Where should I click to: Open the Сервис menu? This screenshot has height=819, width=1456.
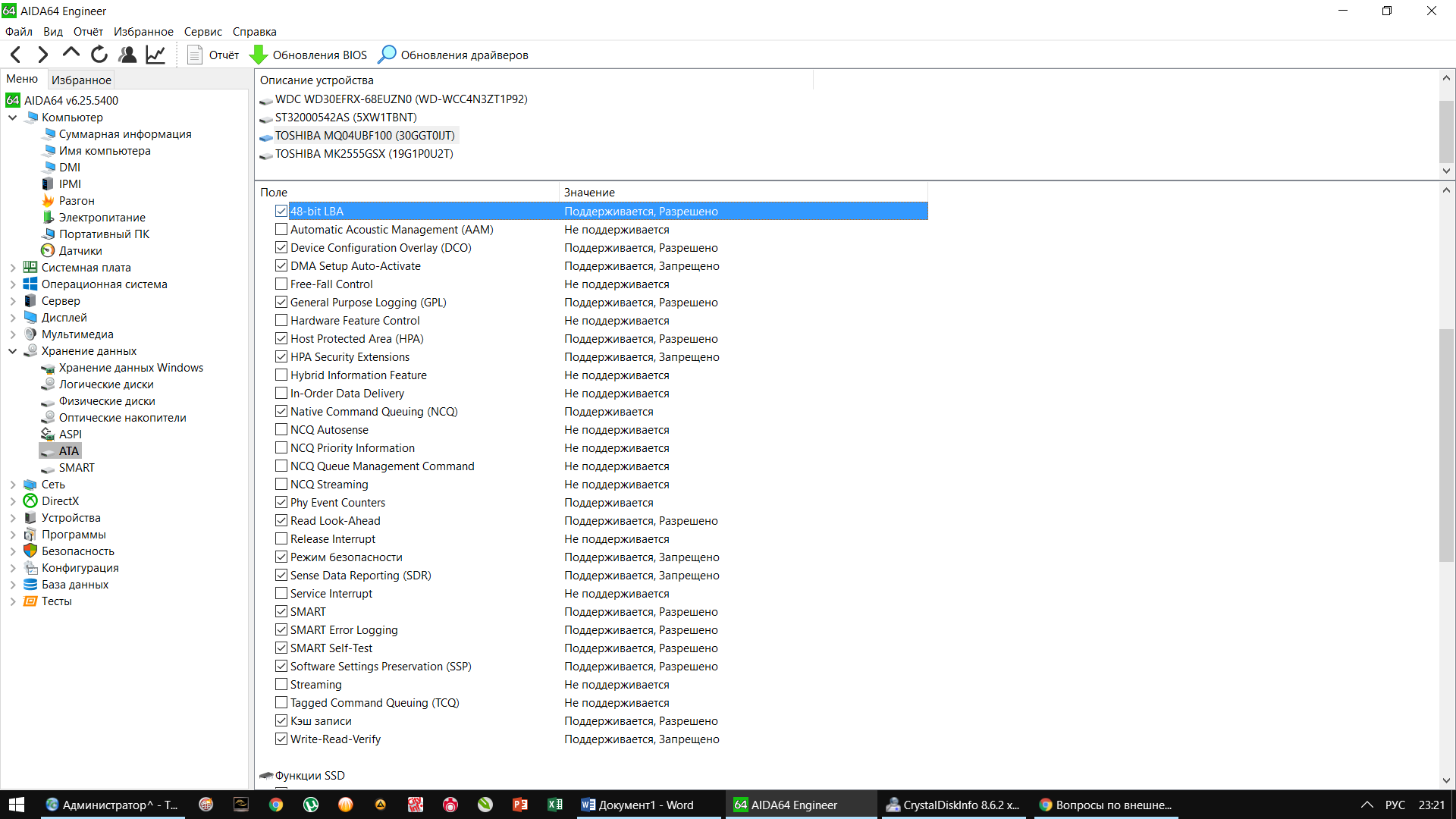pos(202,32)
